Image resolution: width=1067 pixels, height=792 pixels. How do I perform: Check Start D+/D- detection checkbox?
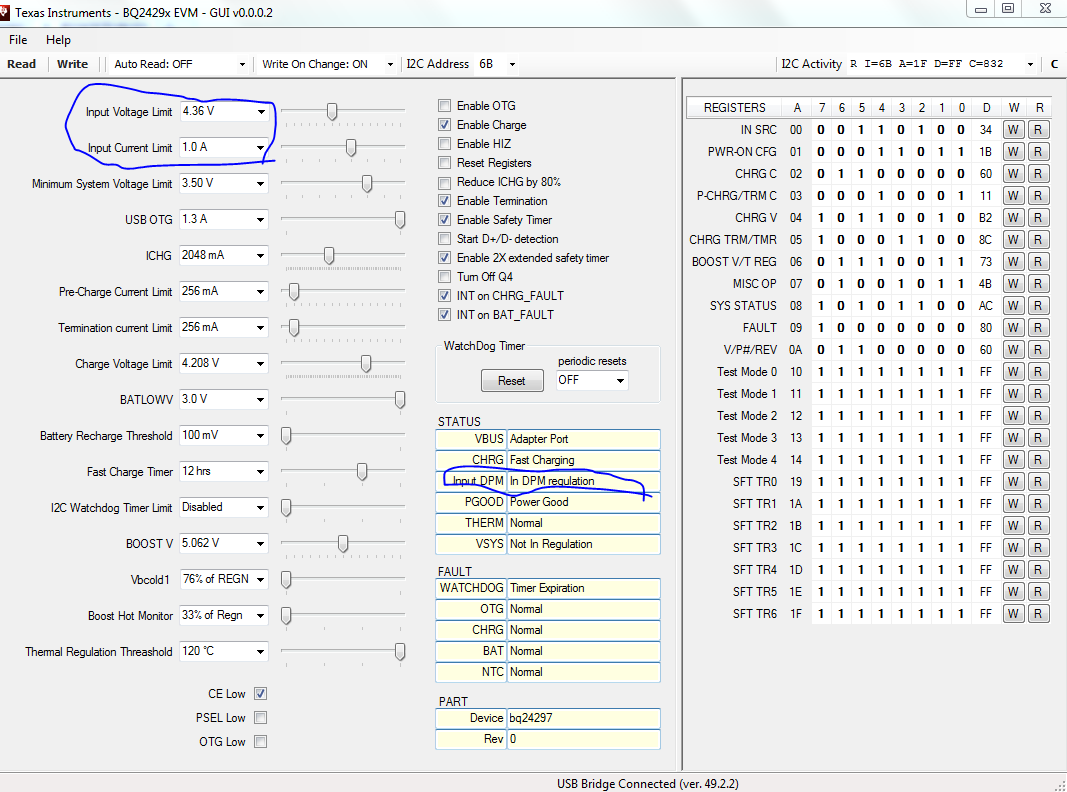(x=444, y=239)
